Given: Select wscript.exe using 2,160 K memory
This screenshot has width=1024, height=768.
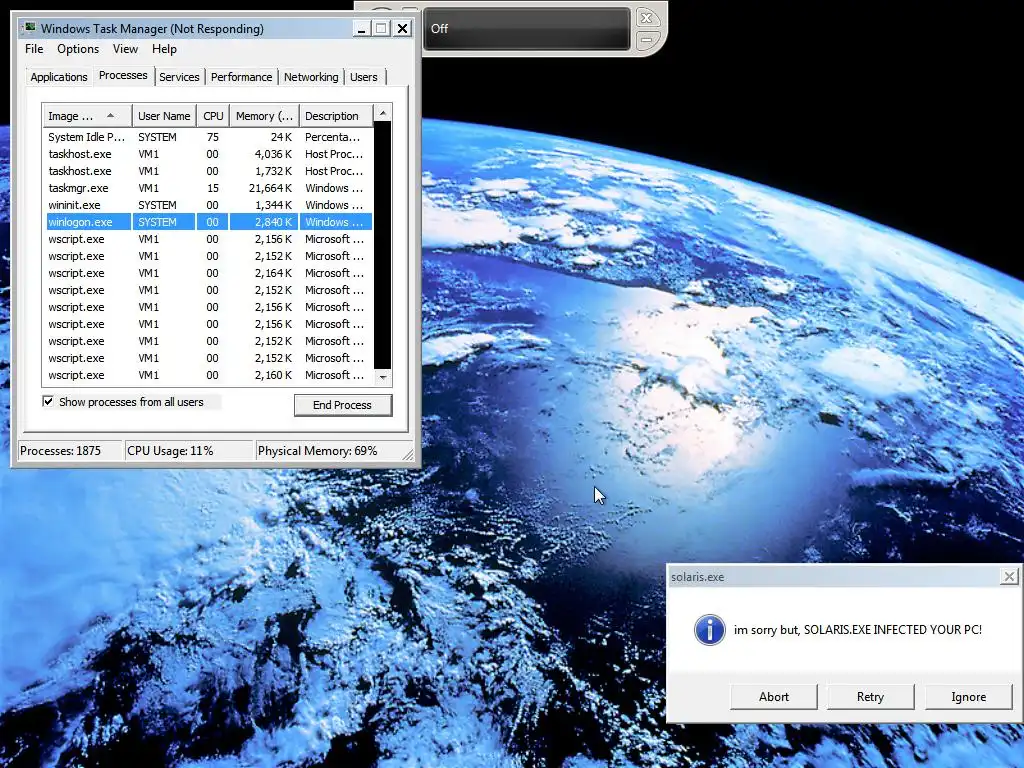Looking at the screenshot, I should (209, 375).
